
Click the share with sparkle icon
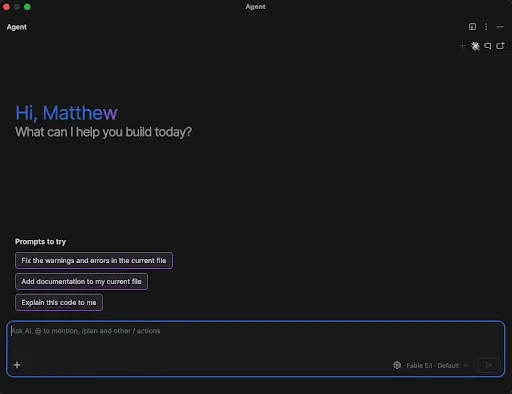click(500, 46)
